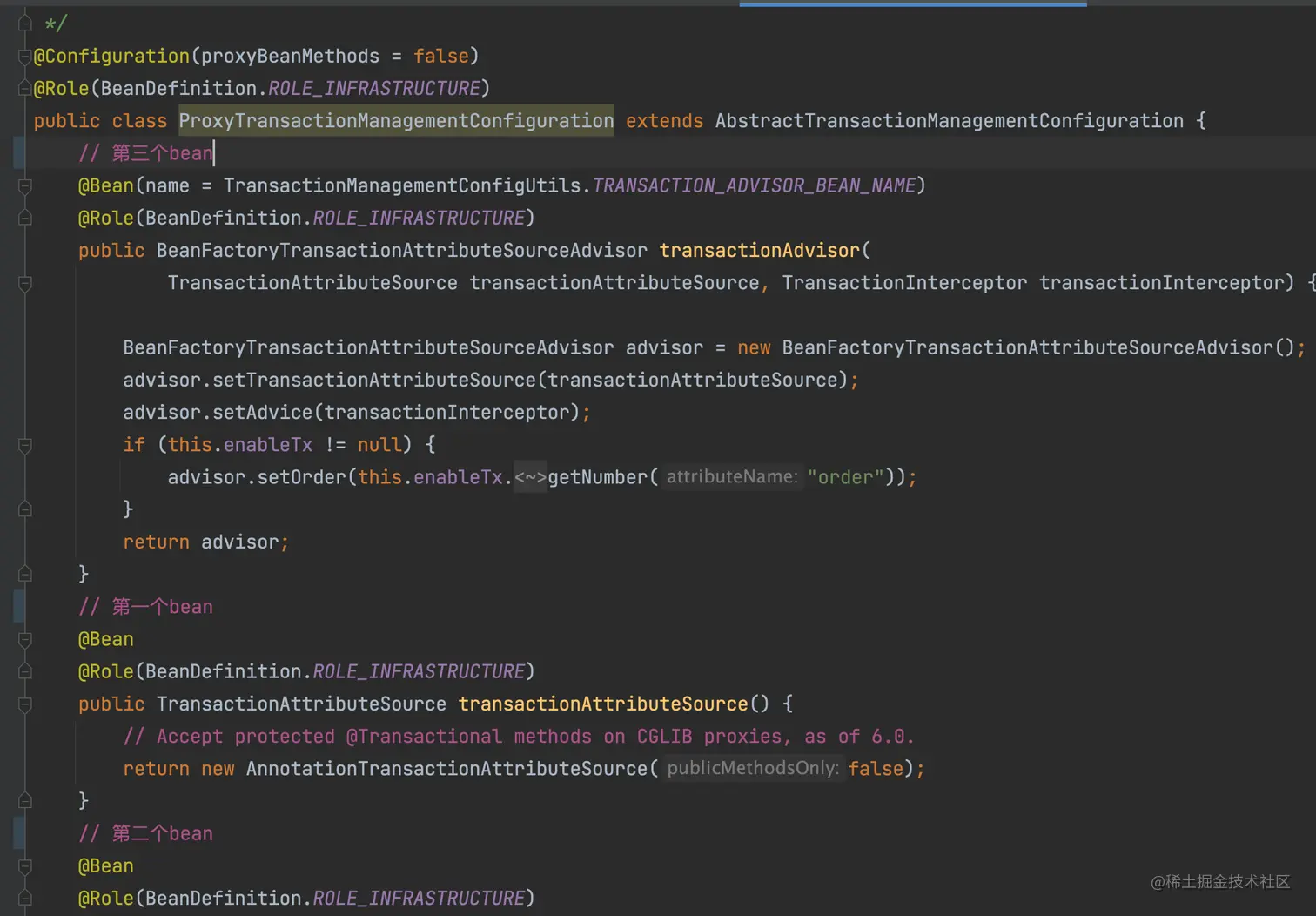This screenshot has width=1316, height=916.
Task: Navigate to AbstractTransactionManagementConfiguration superclass name
Action: [949, 121]
